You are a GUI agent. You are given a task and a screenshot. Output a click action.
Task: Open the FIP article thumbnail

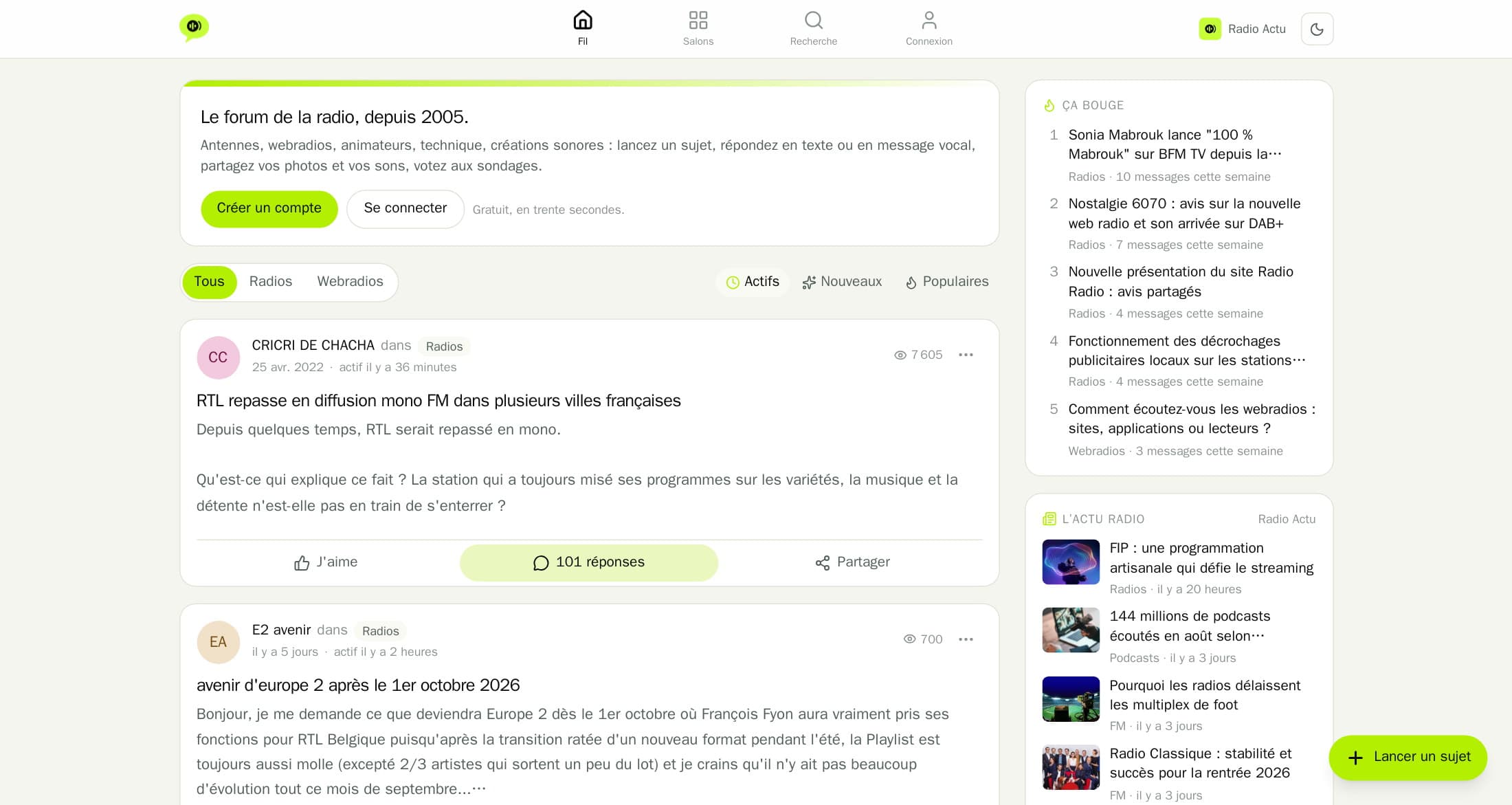coord(1071,562)
